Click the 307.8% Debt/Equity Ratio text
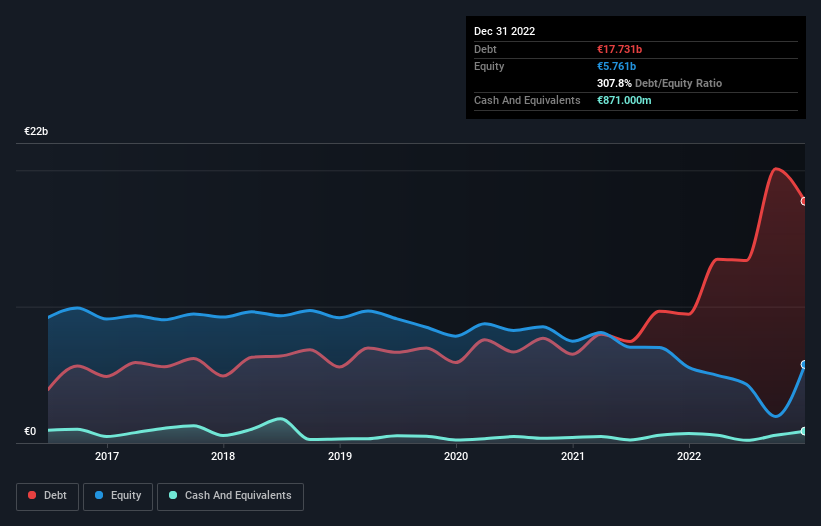Image resolution: width=821 pixels, height=526 pixels. pyautogui.click(x=659, y=83)
